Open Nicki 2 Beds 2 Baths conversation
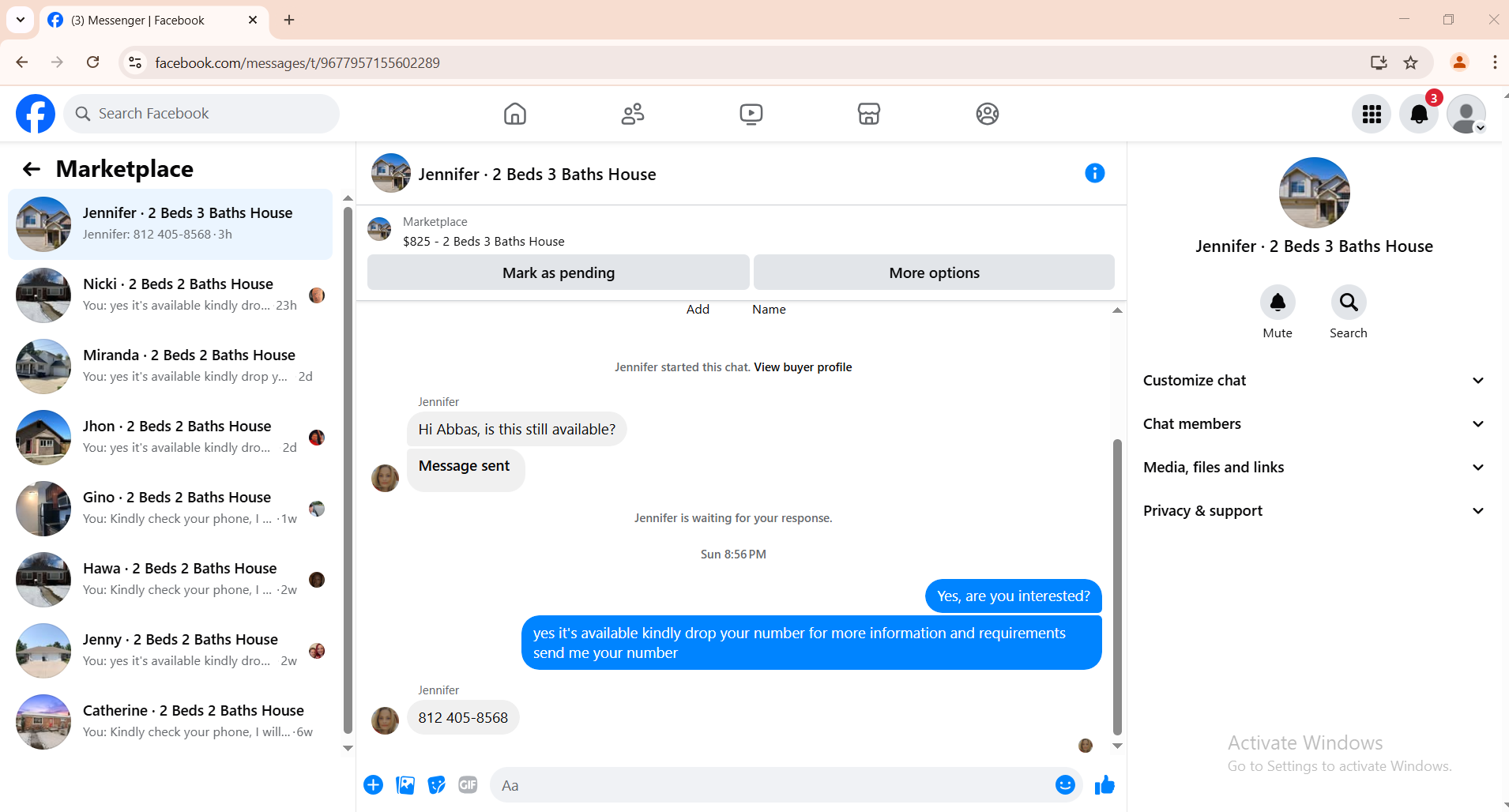 pyautogui.click(x=170, y=295)
